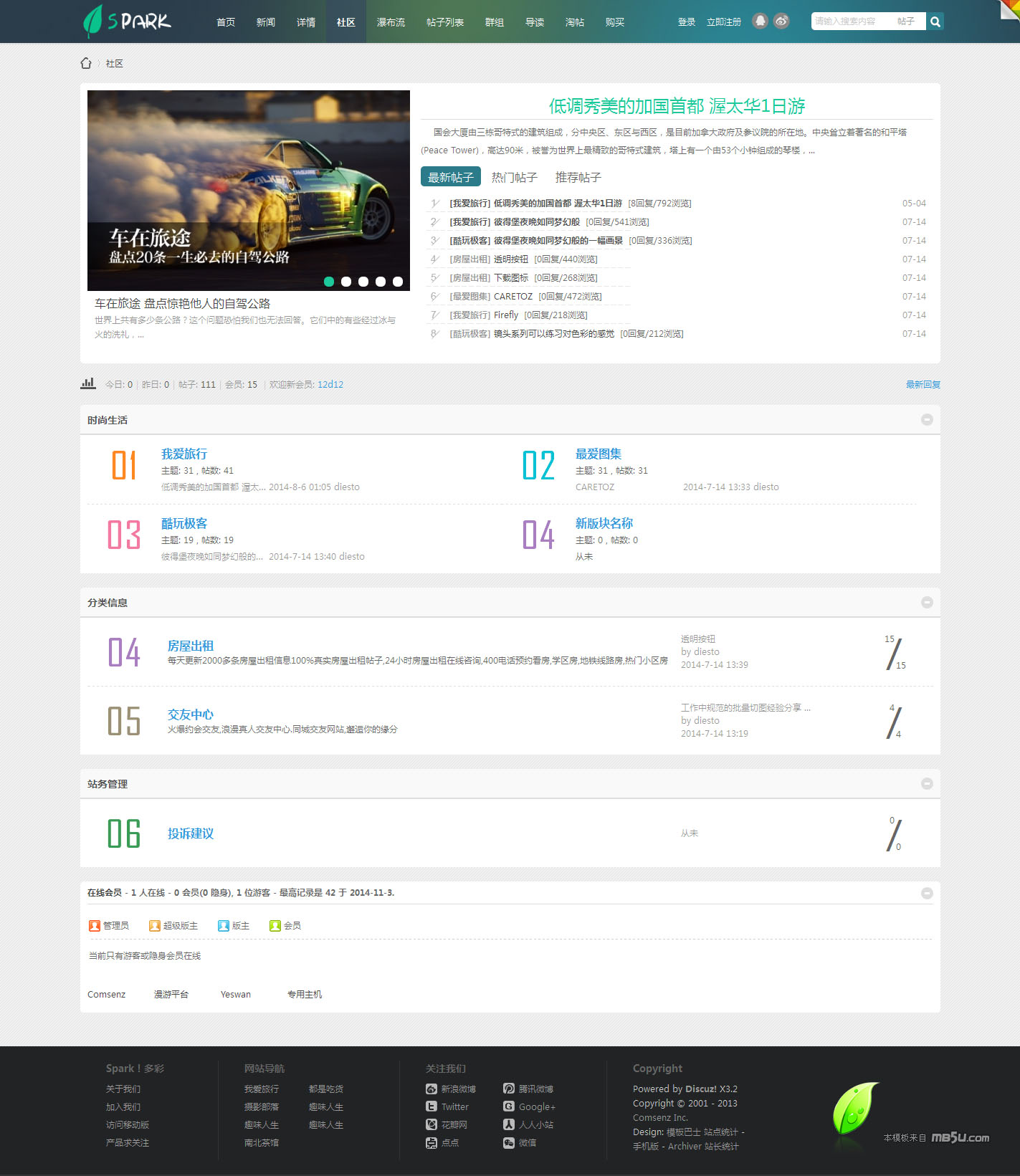Focus the search text input field
The height and width of the screenshot is (1176, 1020).
(849, 21)
